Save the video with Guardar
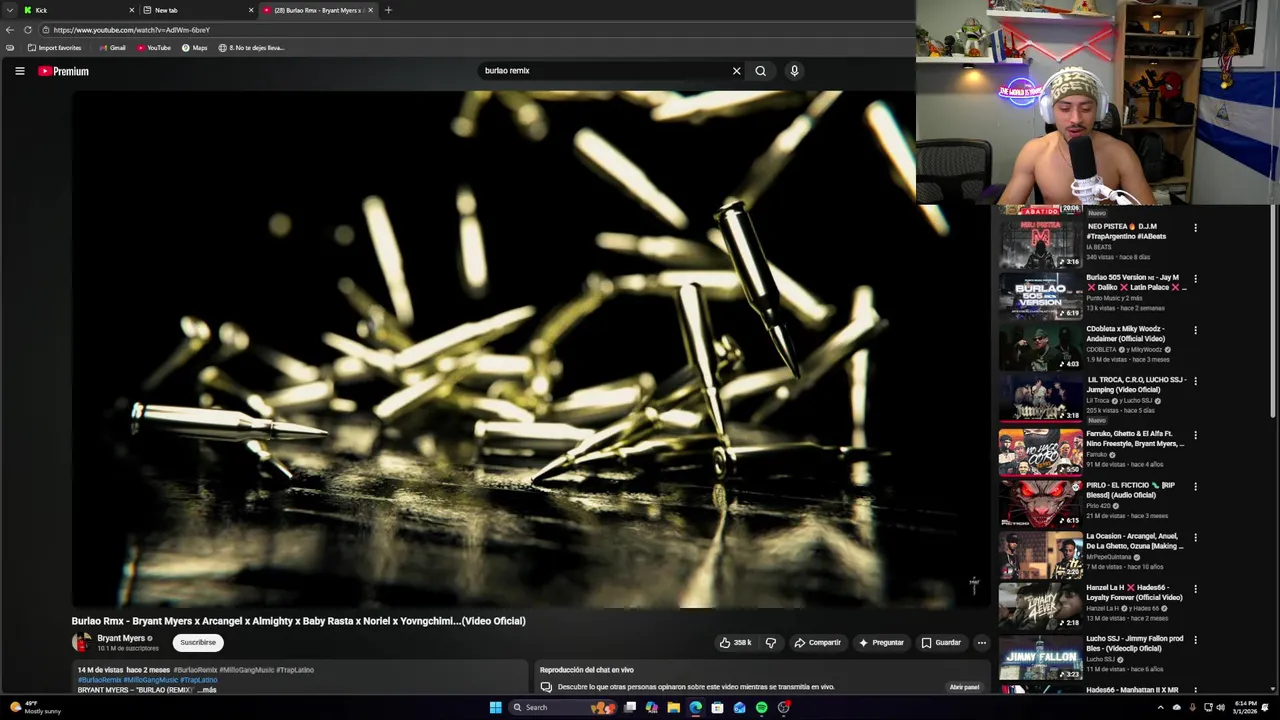 941,643
